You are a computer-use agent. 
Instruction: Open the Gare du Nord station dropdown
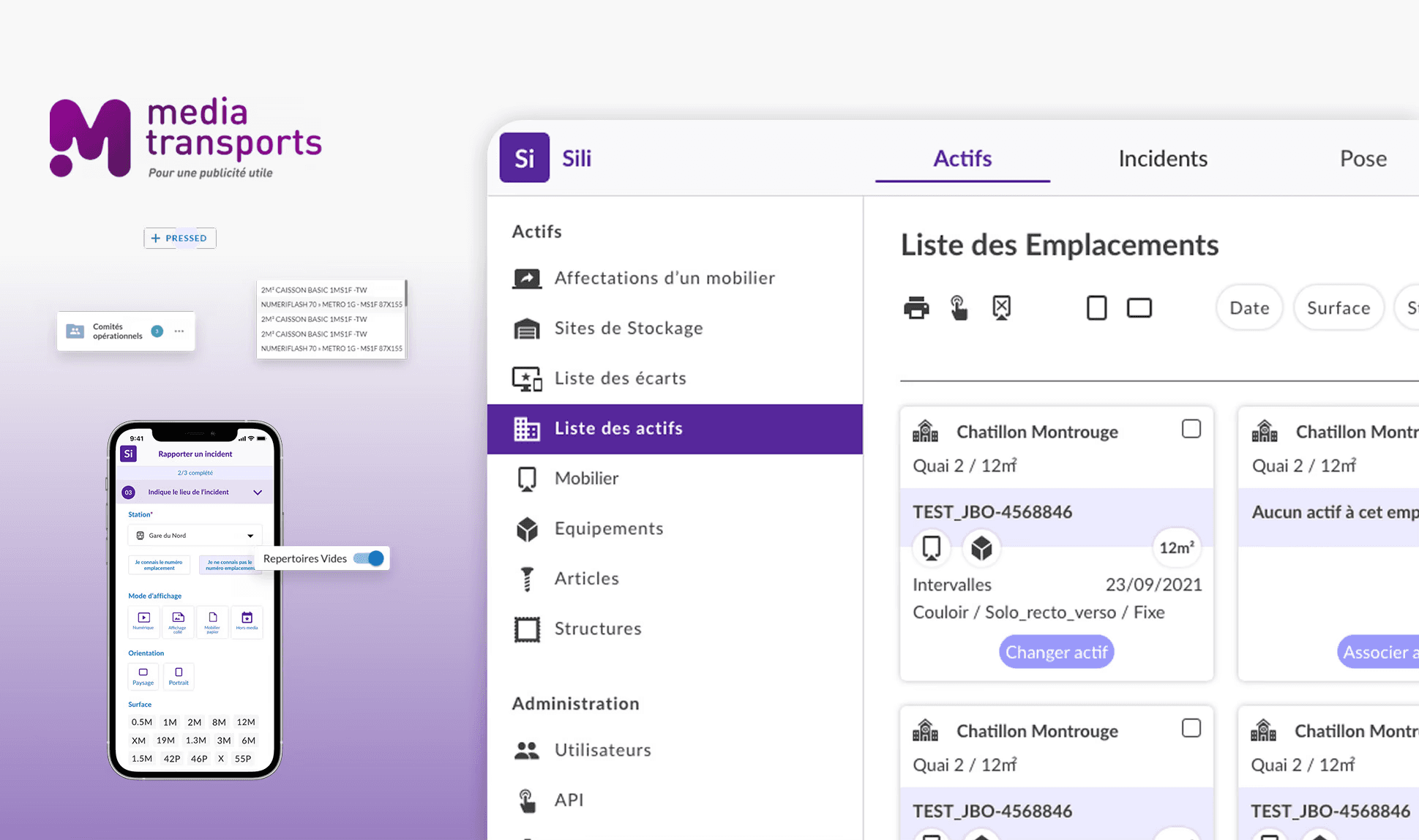pyautogui.click(x=195, y=536)
